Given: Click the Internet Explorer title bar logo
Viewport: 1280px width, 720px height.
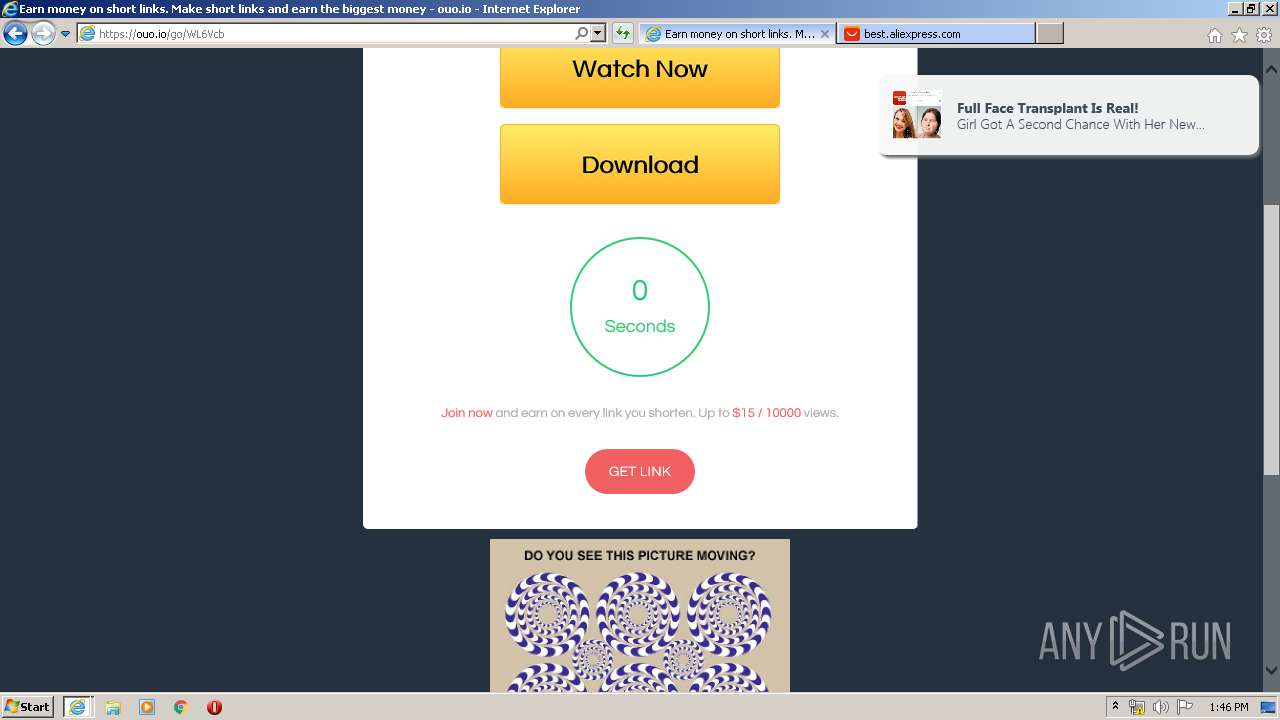Looking at the screenshot, I should [x=10, y=9].
